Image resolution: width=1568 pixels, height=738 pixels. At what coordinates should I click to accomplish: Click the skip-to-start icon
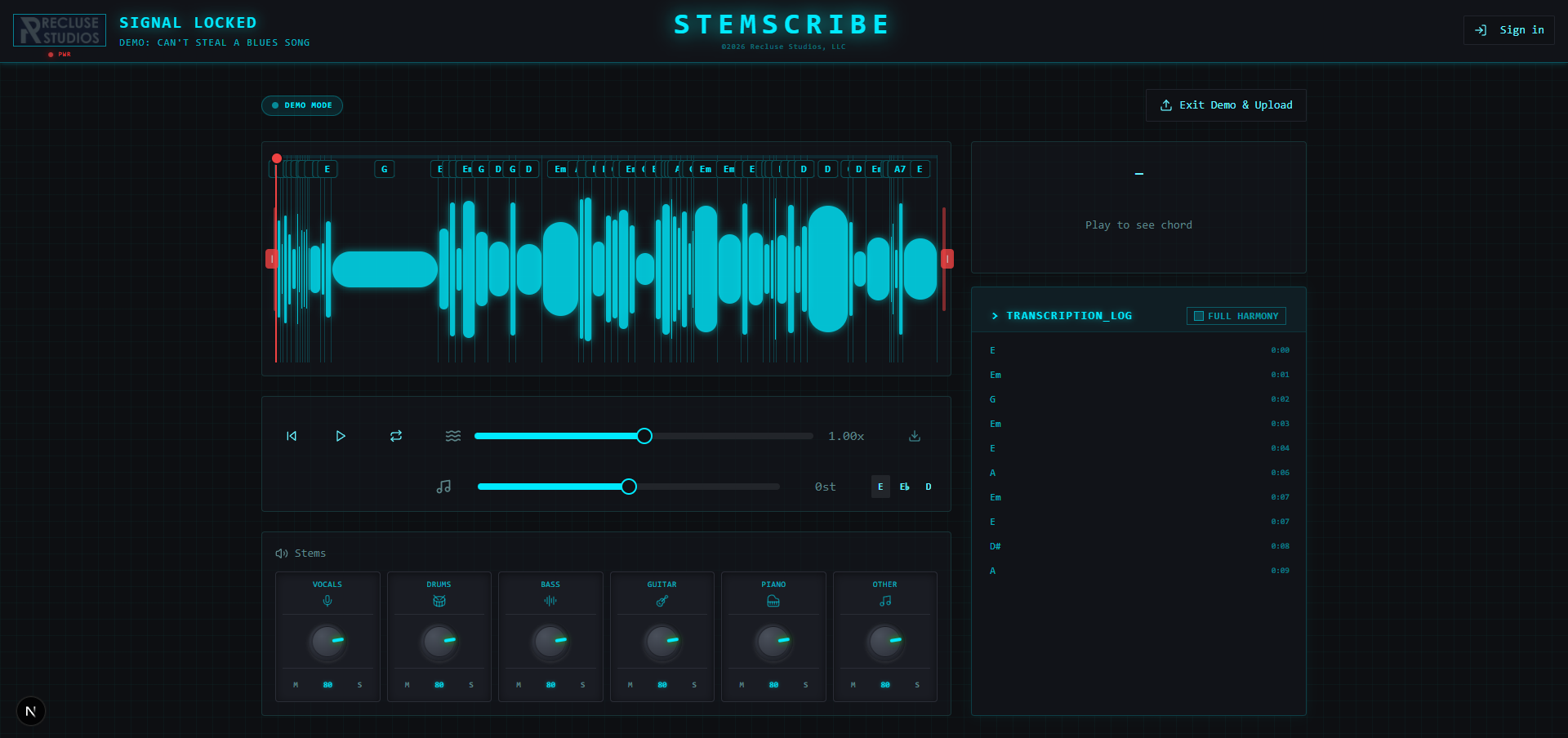(x=292, y=436)
